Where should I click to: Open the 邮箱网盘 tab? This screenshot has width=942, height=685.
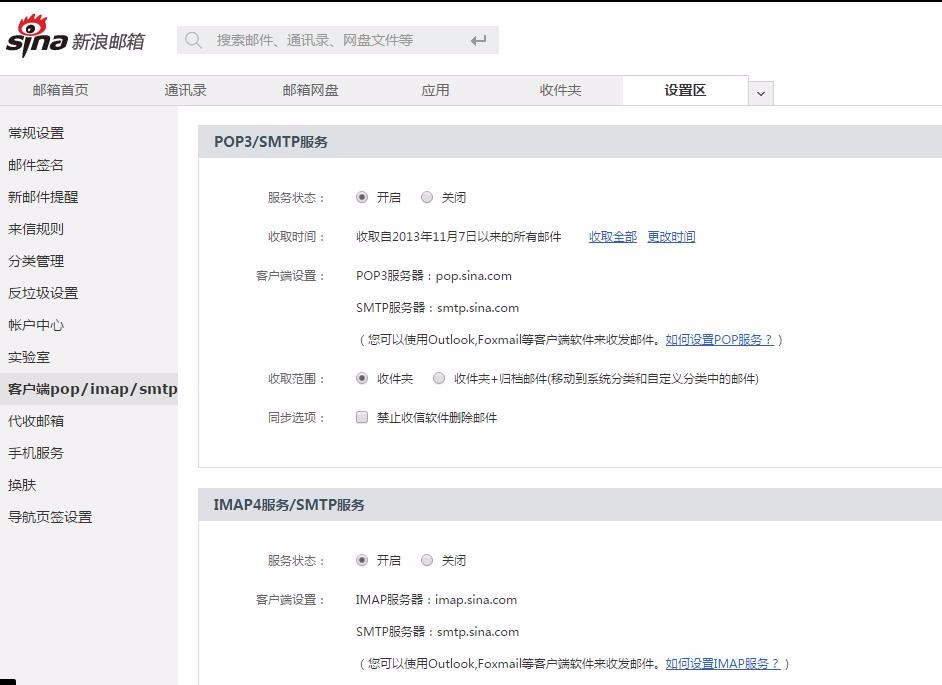[310, 90]
